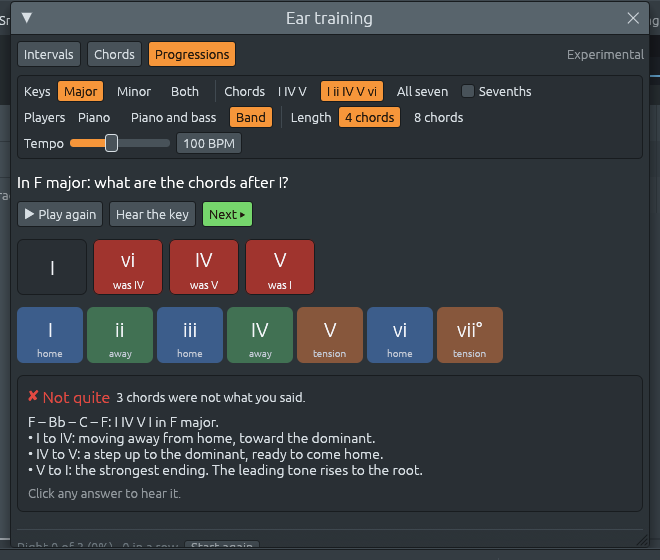Click the 'V to I: the strongest ending' line
The width and height of the screenshot is (660, 560).
click(225, 470)
